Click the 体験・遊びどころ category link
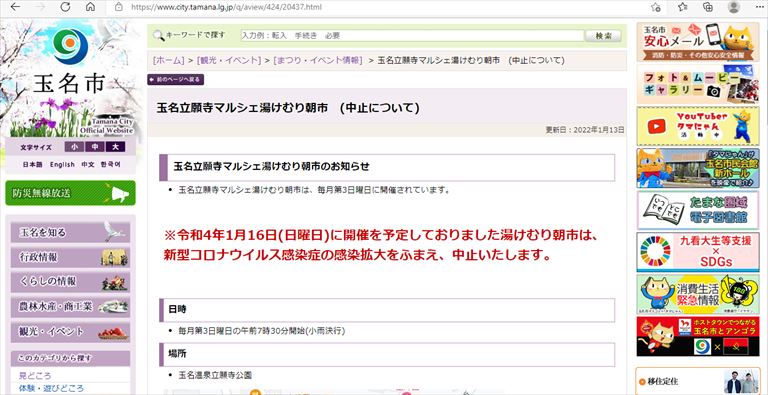 51,389
